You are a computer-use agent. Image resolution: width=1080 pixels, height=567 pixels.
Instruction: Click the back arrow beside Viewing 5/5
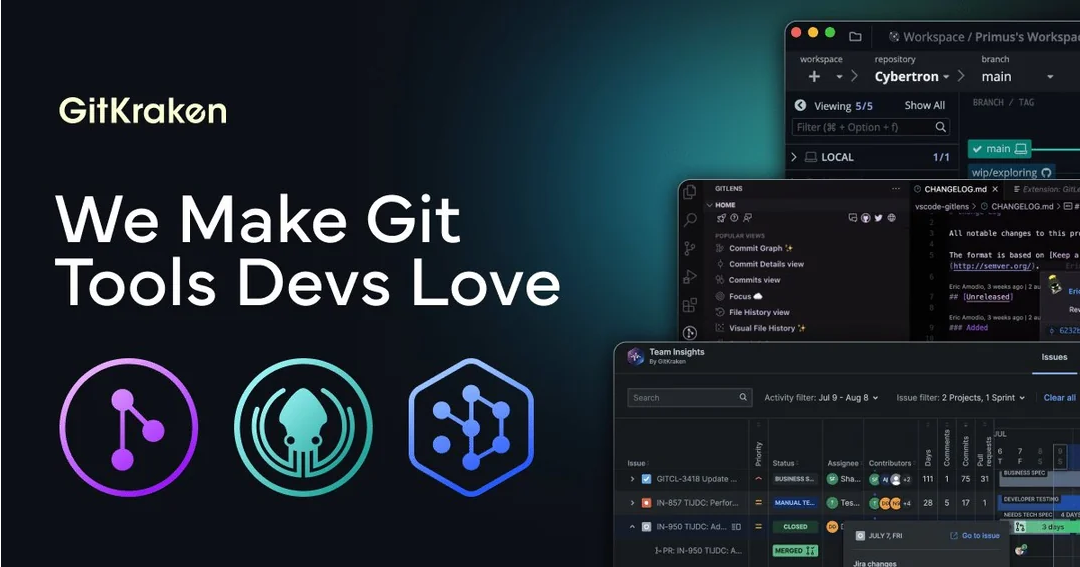pos(800,105)
